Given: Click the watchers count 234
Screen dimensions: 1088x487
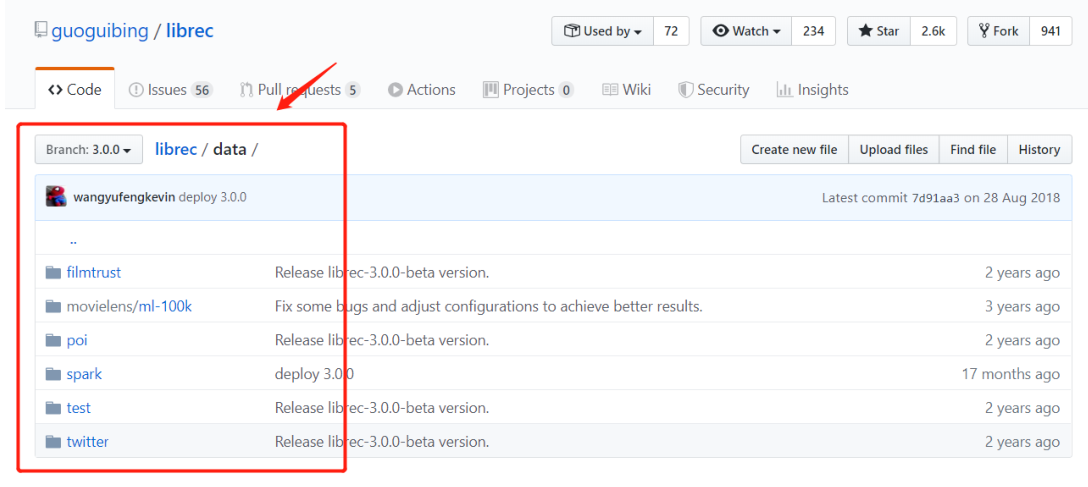Looking at the screenshot, I should (813, 31).
